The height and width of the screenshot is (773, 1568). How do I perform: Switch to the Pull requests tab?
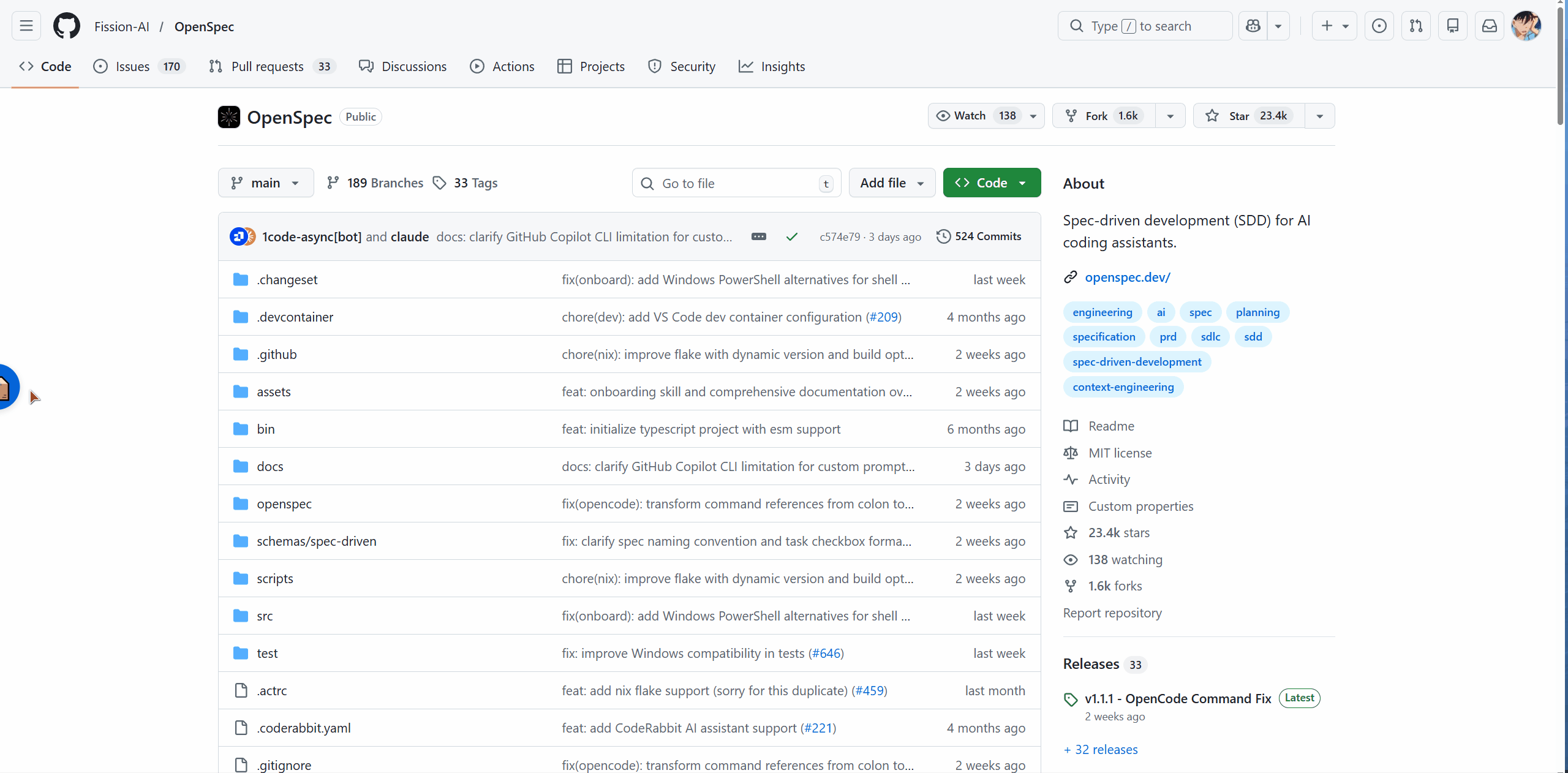click(267, 67)
